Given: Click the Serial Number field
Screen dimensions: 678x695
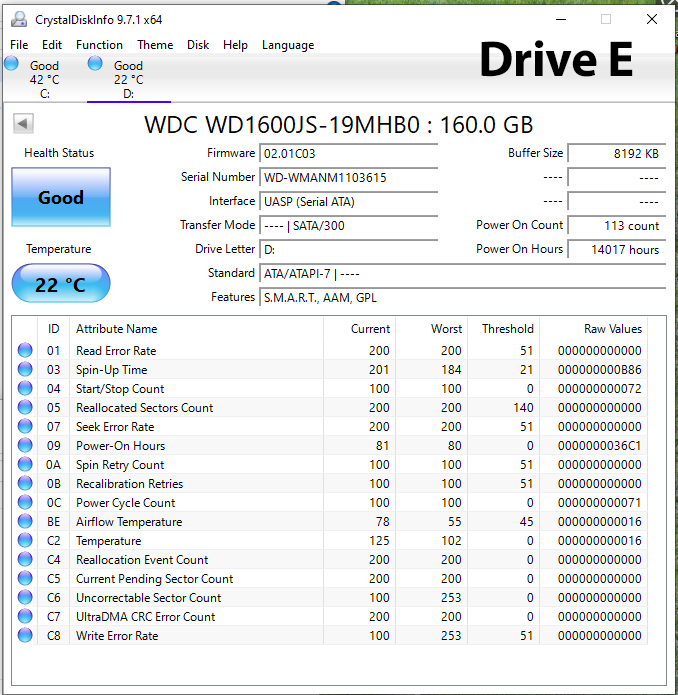Looking at the screenshot, I should [349, 178].
